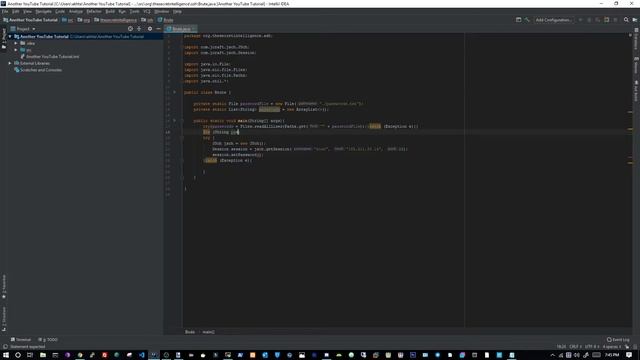Click 'Another YouTube Tutorial' breadcrumb in navigation bar
Screen dimensions: 640x360
(31, 20)
